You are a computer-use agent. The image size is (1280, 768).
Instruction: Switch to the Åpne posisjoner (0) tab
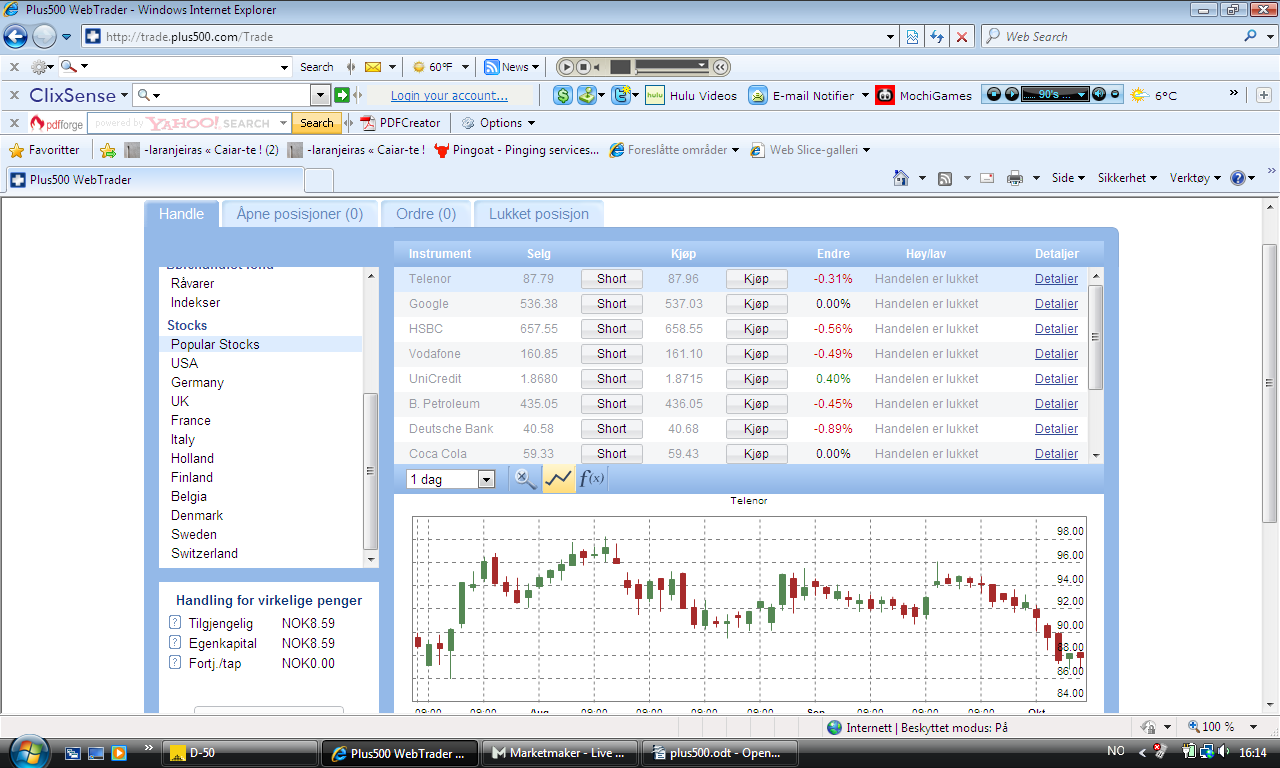coord(300,214)
